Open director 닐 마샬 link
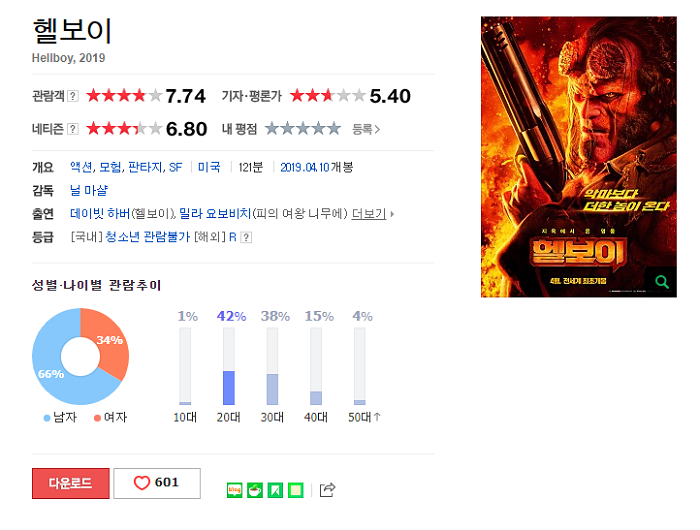Image resolution: width=700 pixels, height=530 pixels. (89, 191)
